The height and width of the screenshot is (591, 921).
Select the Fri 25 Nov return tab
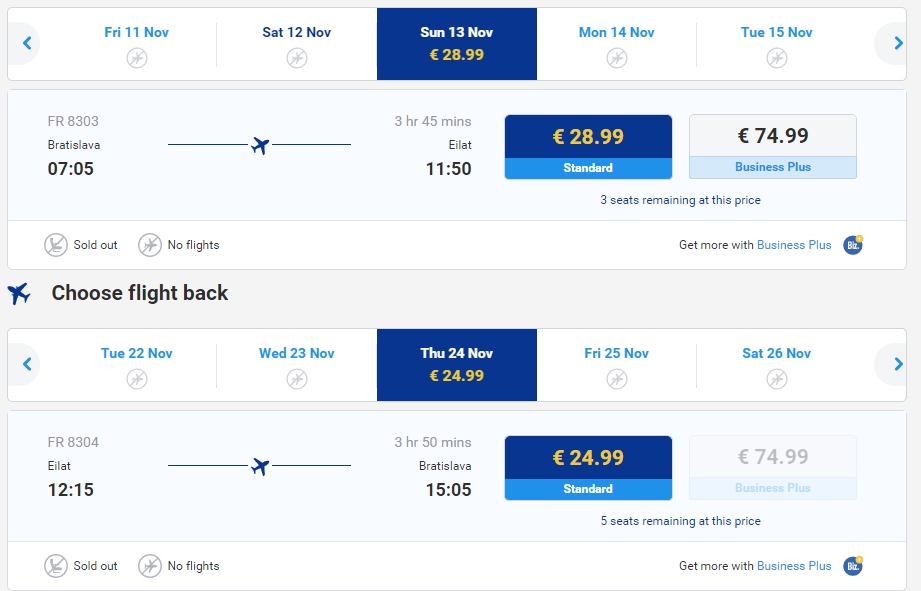pos(617,365)
